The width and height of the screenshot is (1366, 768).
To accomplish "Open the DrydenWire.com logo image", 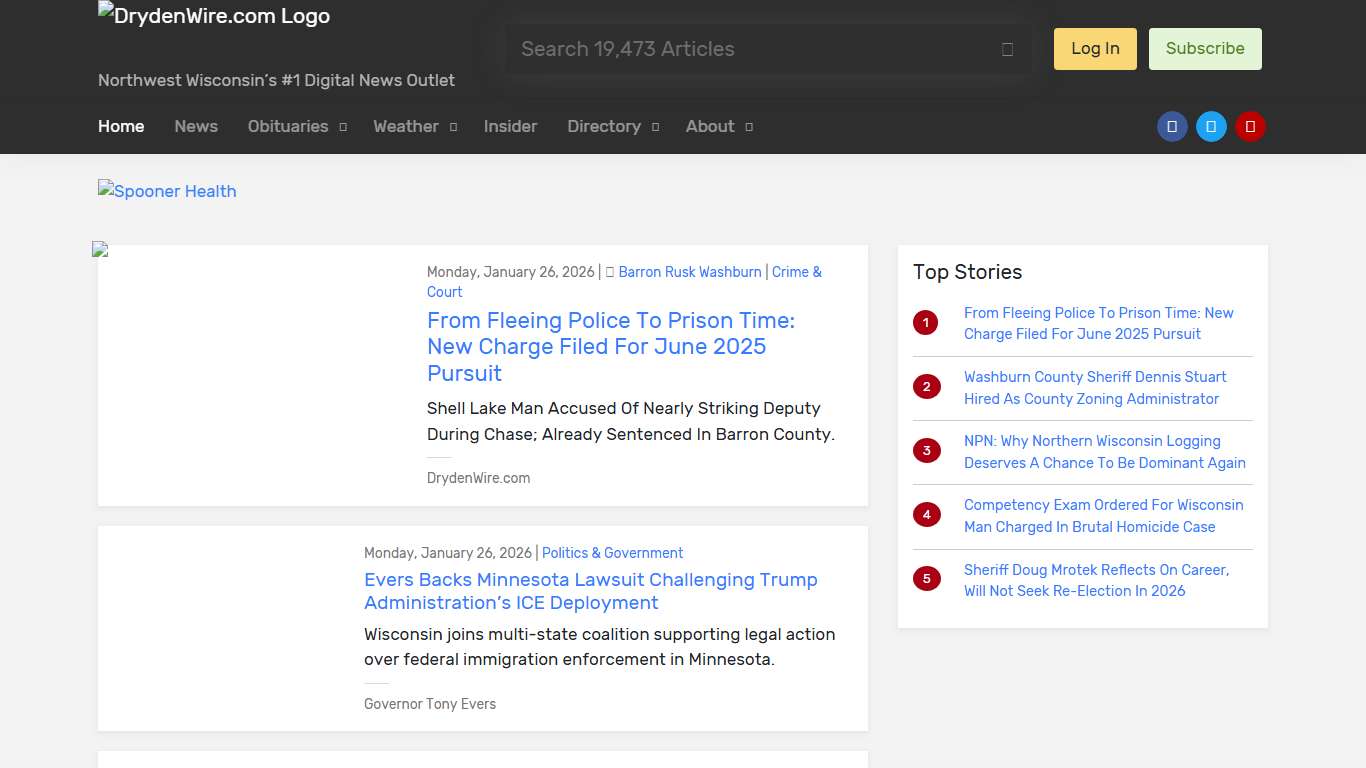I will point(214,16).
